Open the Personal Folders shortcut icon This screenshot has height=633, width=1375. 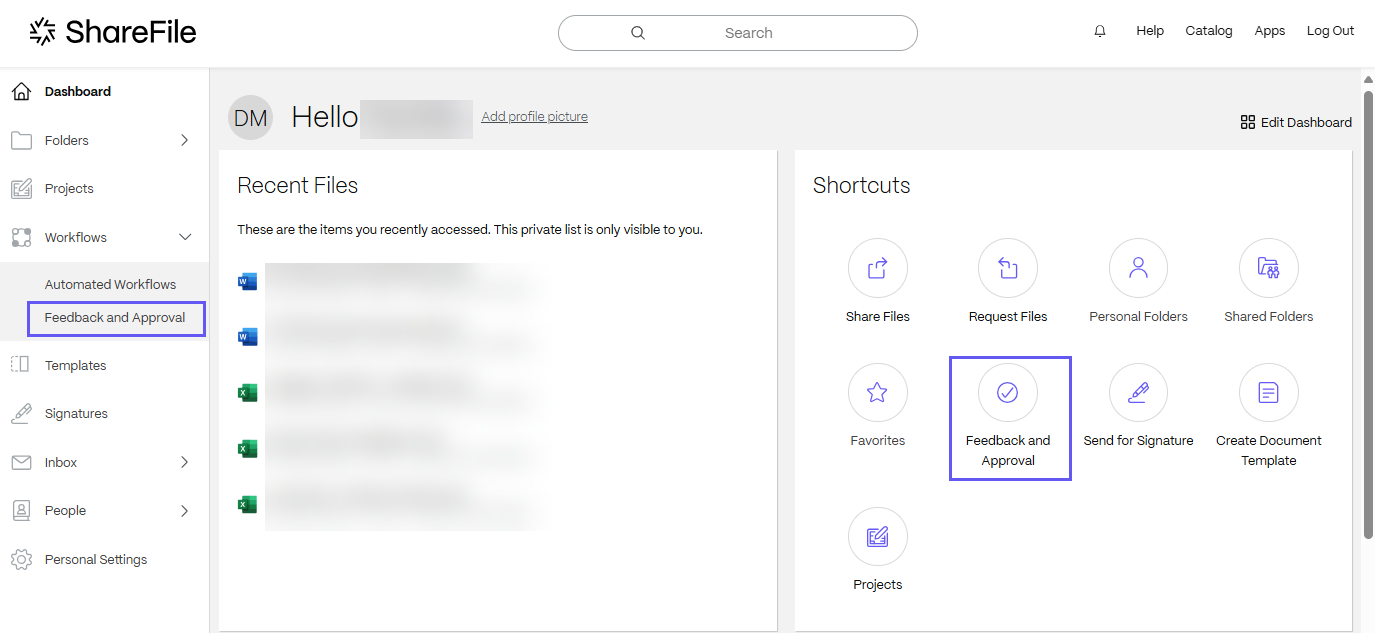(1138, 268)
